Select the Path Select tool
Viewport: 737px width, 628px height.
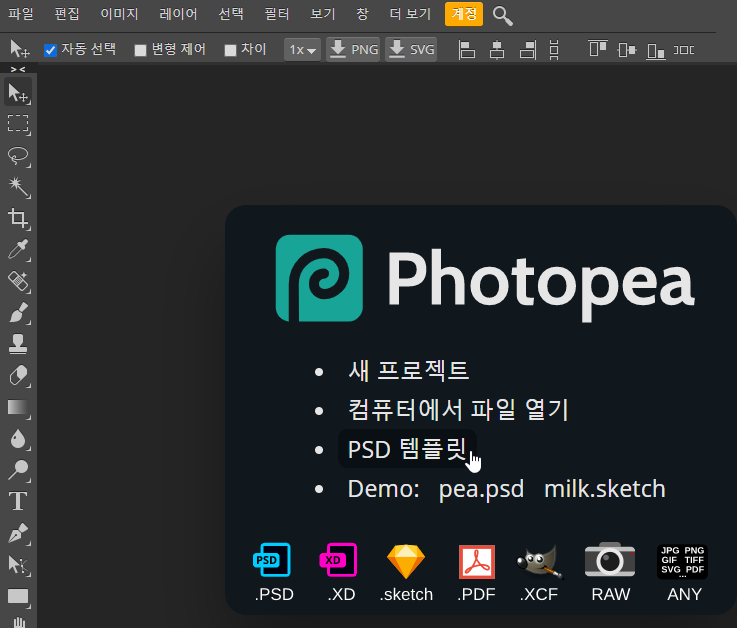[18, 565]
